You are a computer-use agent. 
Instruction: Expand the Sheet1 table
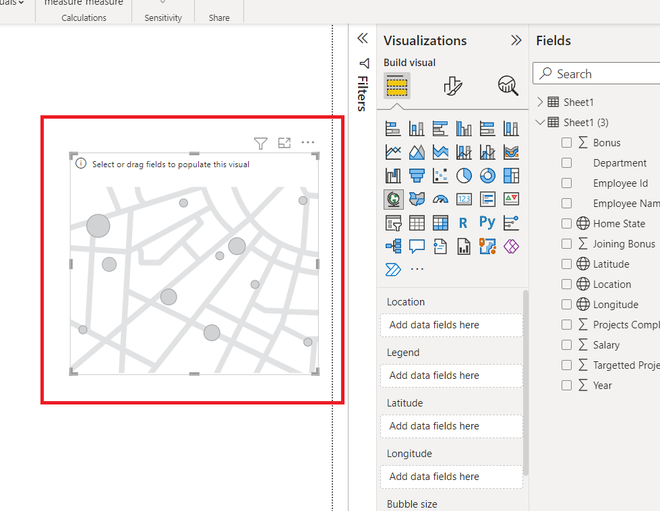(x=540, y=102)
